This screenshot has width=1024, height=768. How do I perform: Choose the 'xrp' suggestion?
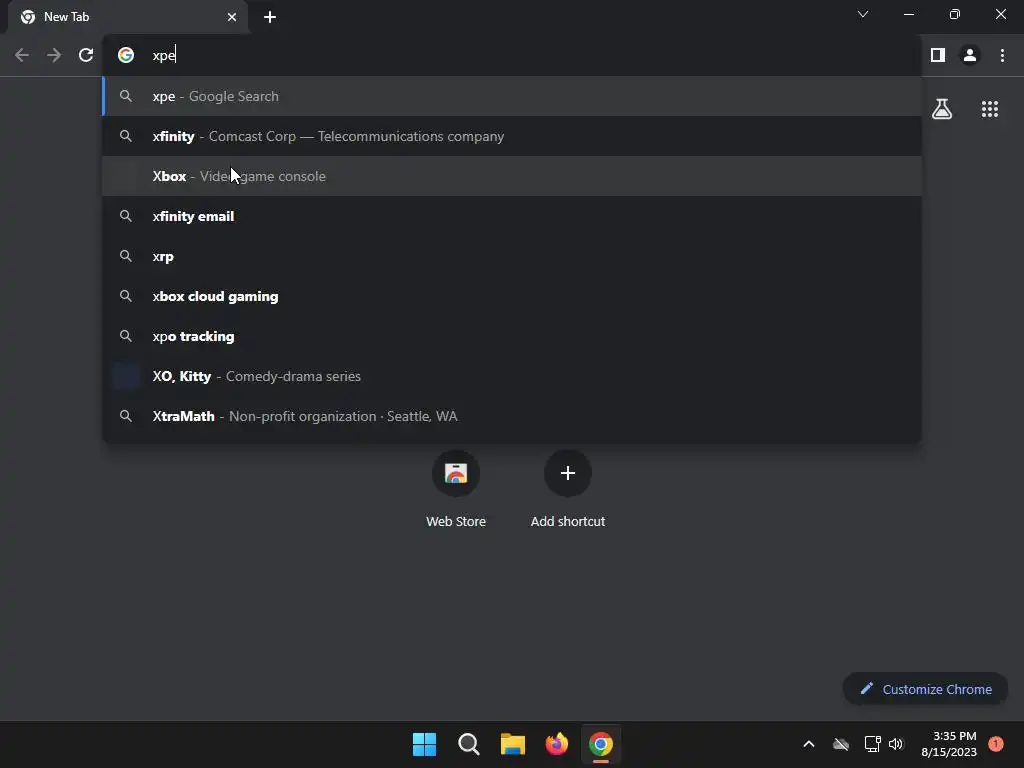(512, 256)
